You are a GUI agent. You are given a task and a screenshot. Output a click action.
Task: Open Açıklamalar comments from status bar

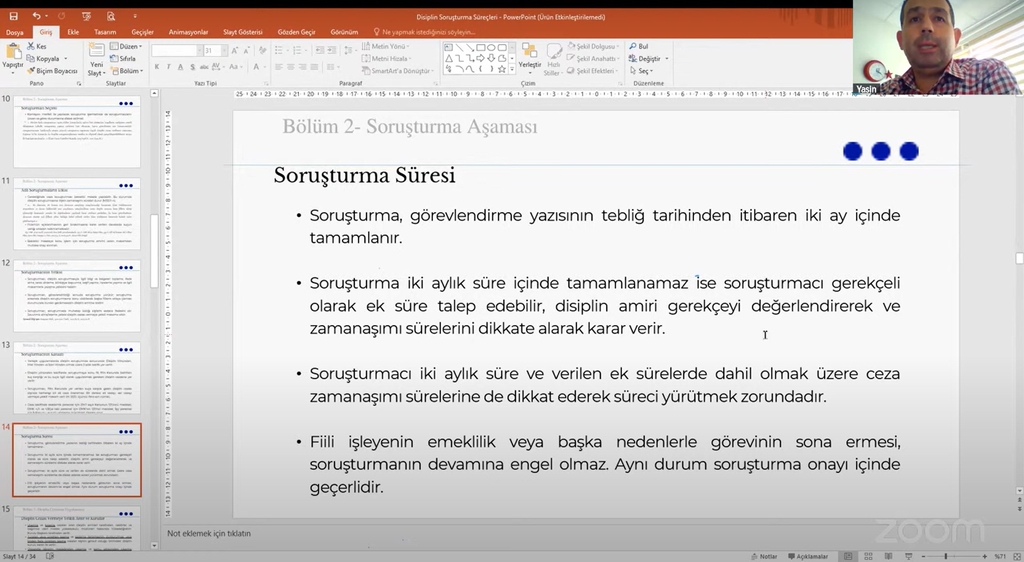[808, 556]
